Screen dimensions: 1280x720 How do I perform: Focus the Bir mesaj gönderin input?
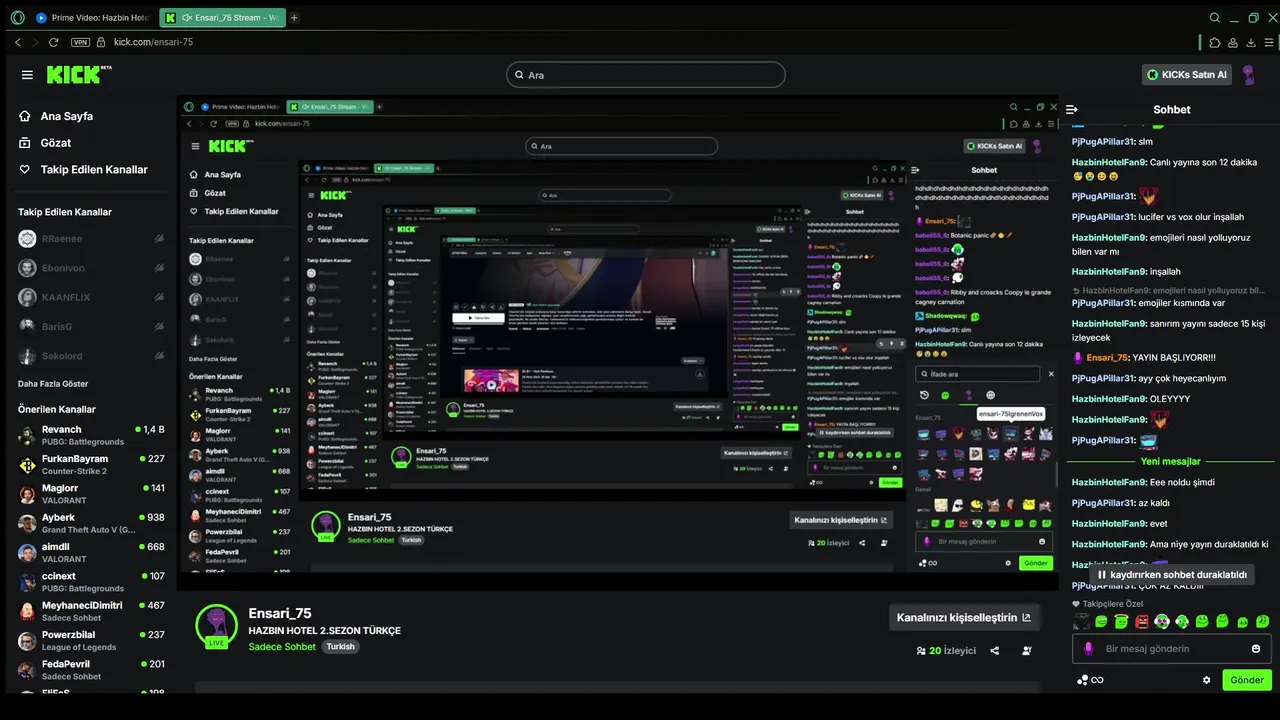(1171, 649)
